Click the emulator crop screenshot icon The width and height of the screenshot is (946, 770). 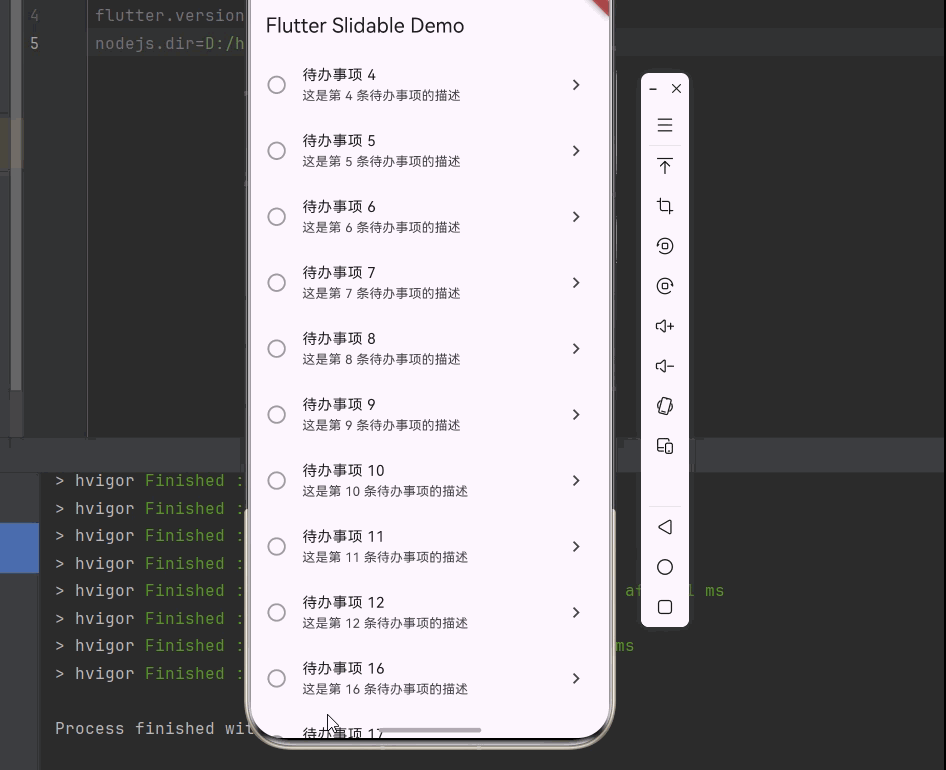pos(665,206)
